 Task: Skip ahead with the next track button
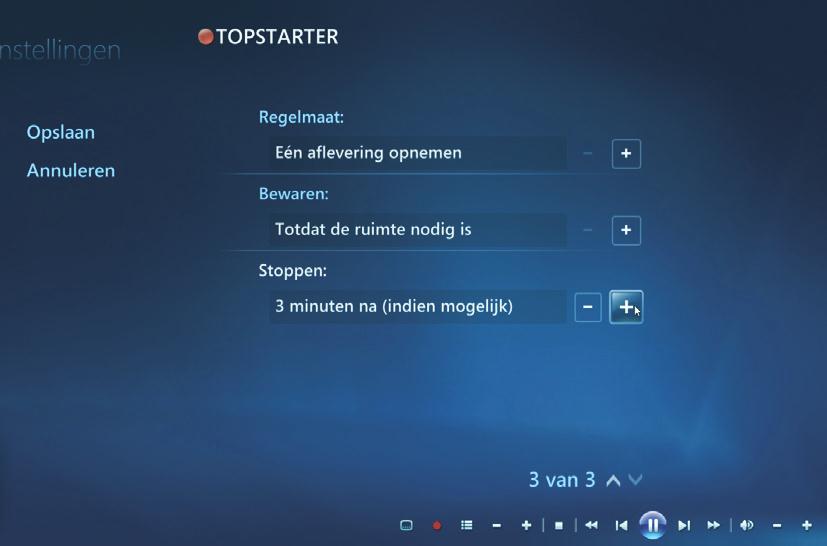684,525
